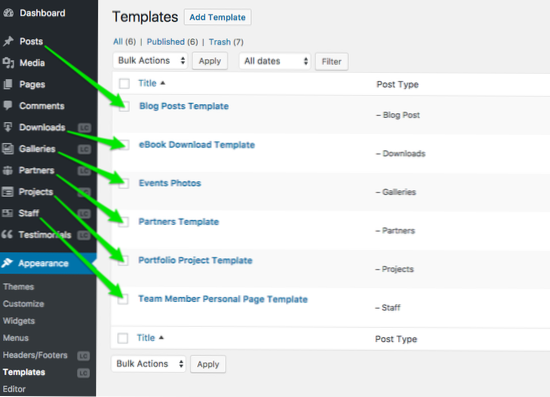550x397 pixels.
Task: Open the bottom Bulk Actions dropdown
Action: point(148,364)
